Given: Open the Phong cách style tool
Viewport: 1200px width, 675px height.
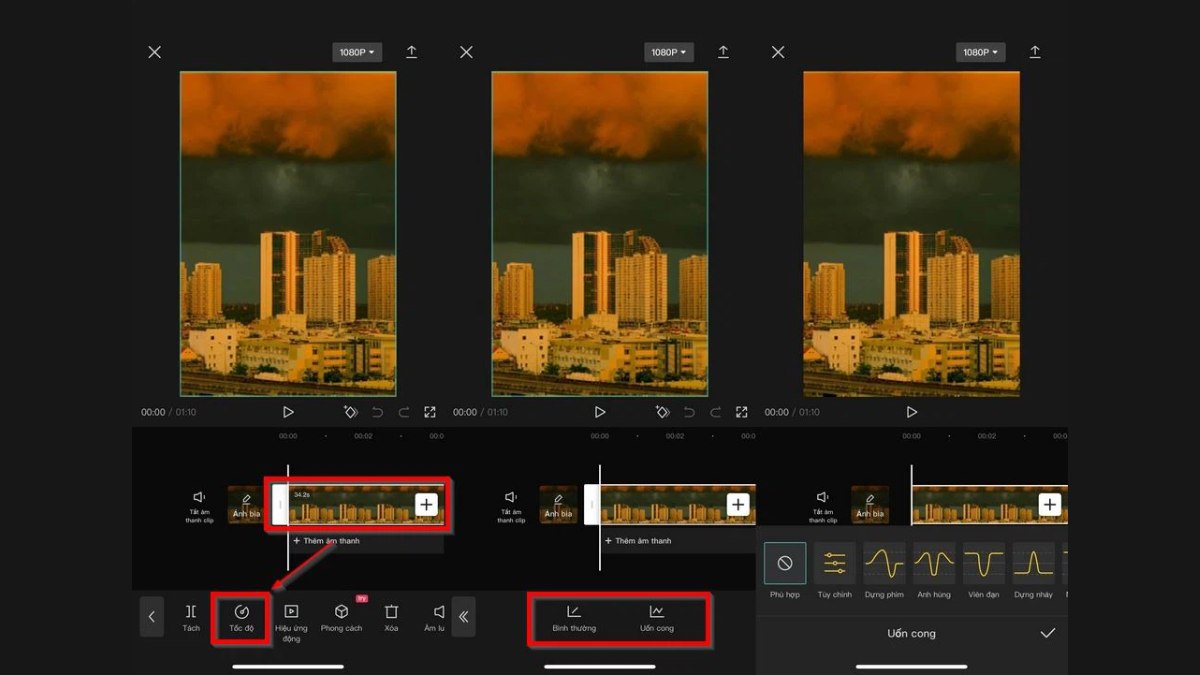Looking at the screenshot, I should coord(341,617).
